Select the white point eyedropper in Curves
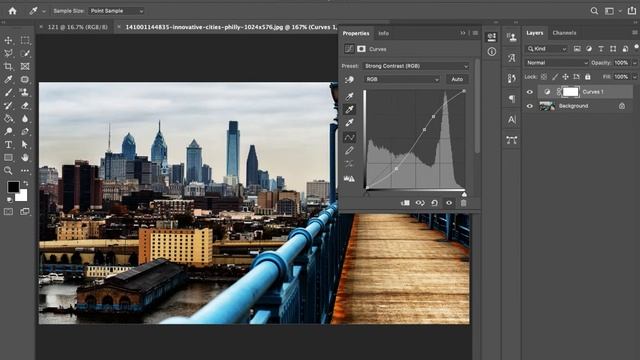Viewport: 640px width, 360px height. 349,122
